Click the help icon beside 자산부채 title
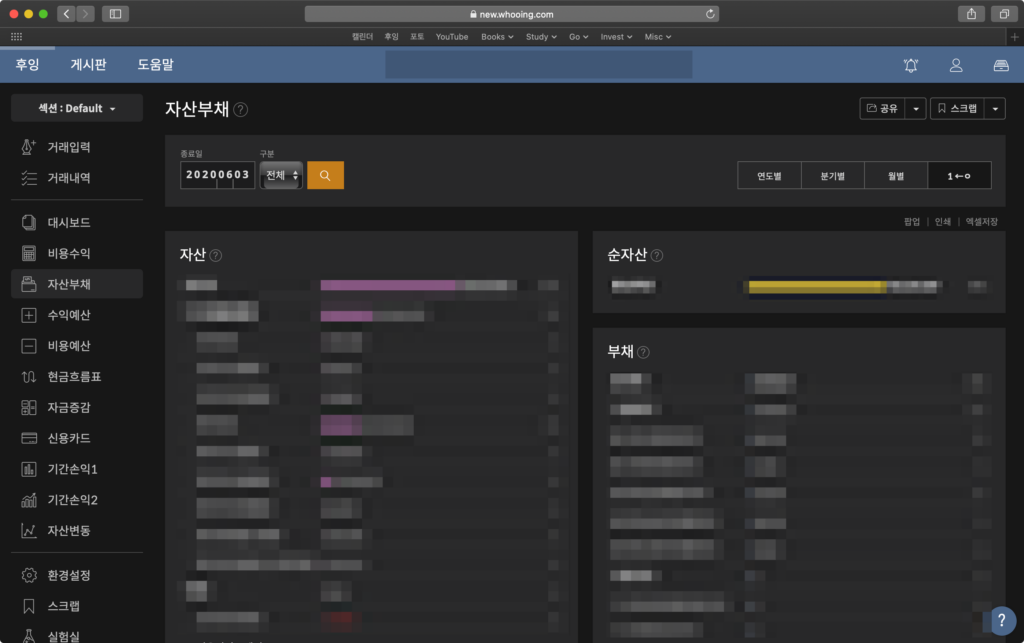 click(240, 110)
